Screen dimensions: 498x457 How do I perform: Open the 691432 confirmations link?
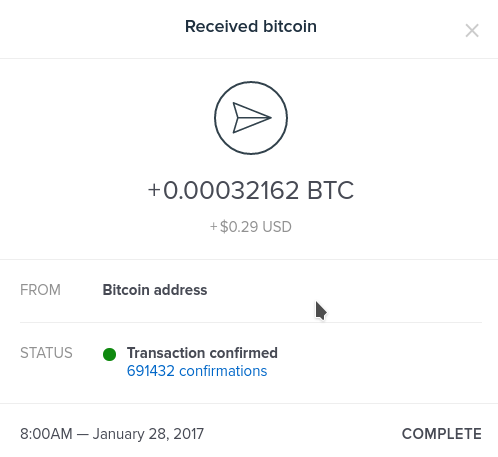(197, 371)
